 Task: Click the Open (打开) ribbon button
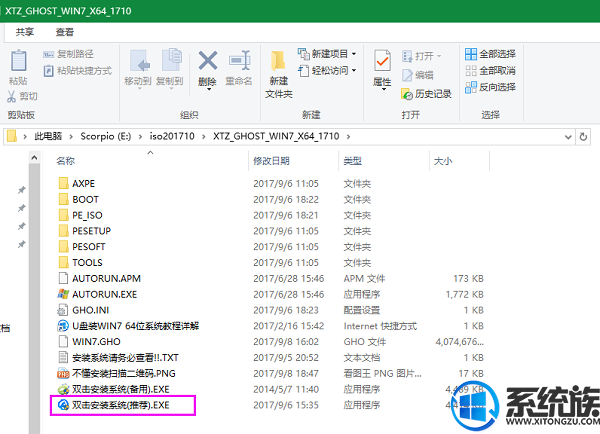421,56
